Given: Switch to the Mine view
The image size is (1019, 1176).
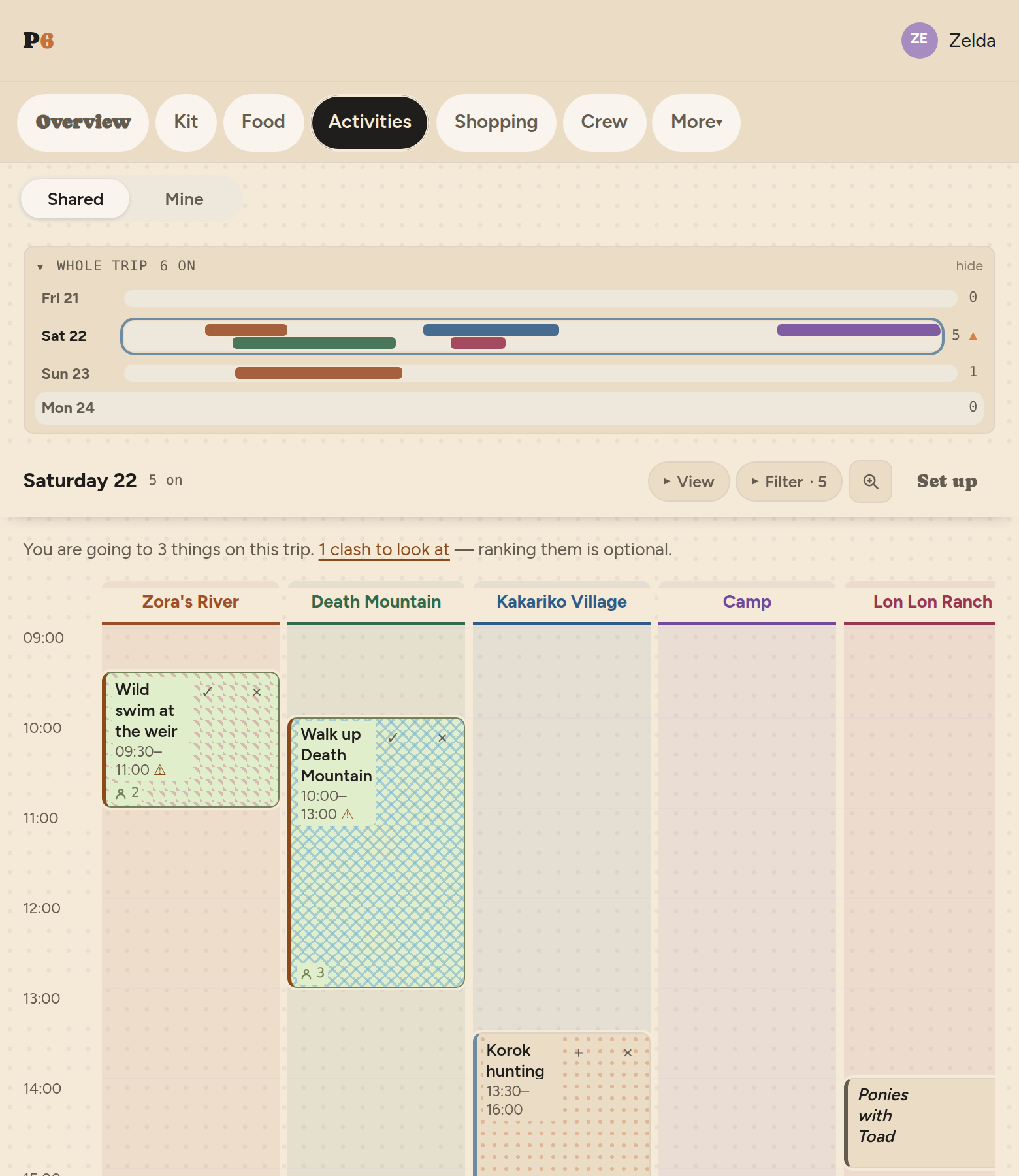Looking at the screenshot, I should (x=184, y=199).
